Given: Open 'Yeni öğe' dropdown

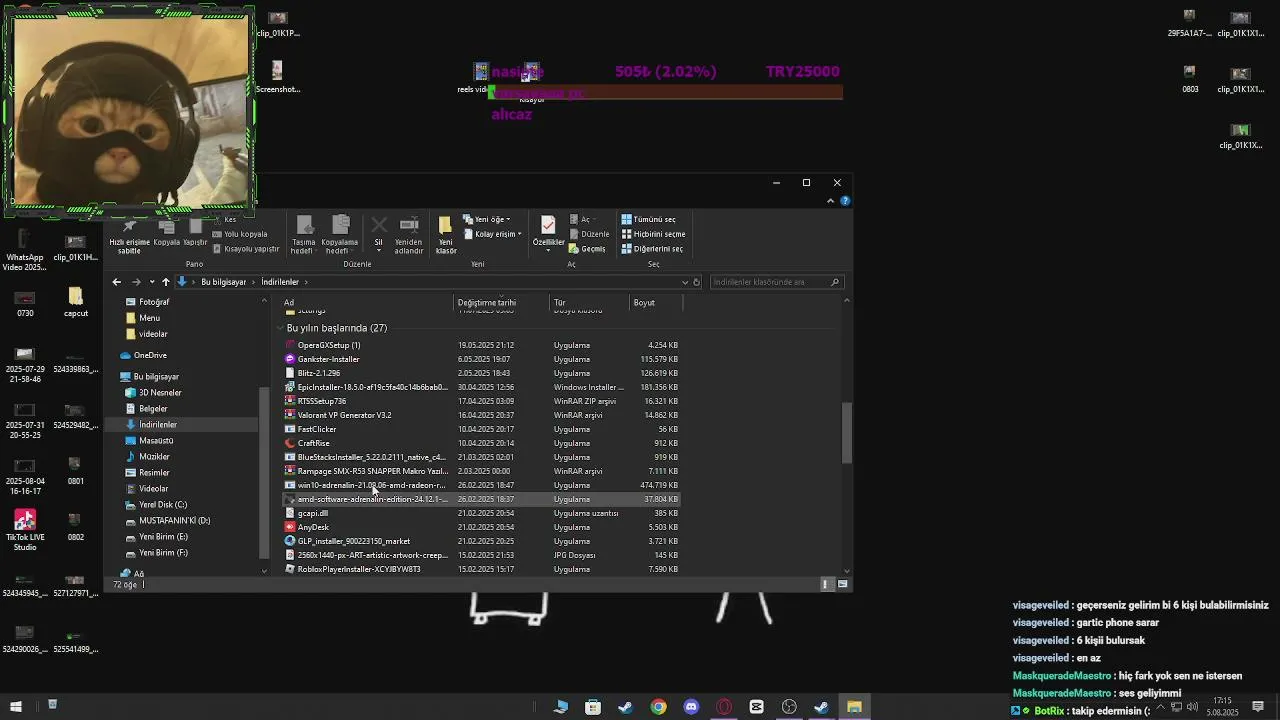Looking at the screenshot, I should coord(487,219).
